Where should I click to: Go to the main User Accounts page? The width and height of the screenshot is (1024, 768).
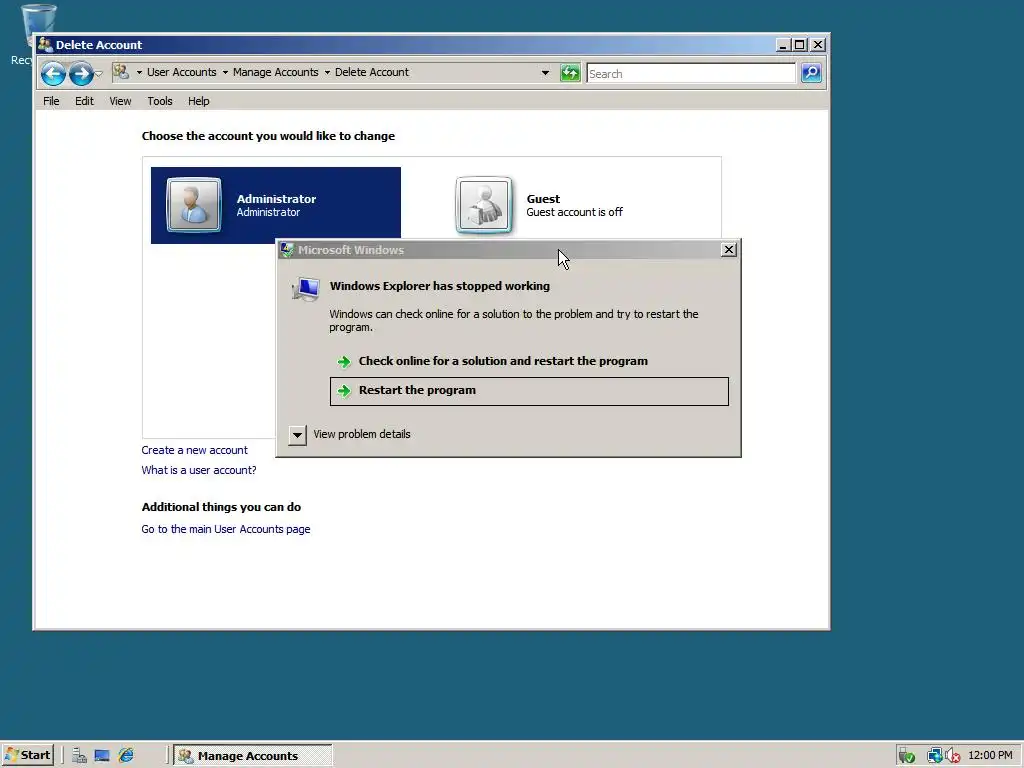pos(226,529)
